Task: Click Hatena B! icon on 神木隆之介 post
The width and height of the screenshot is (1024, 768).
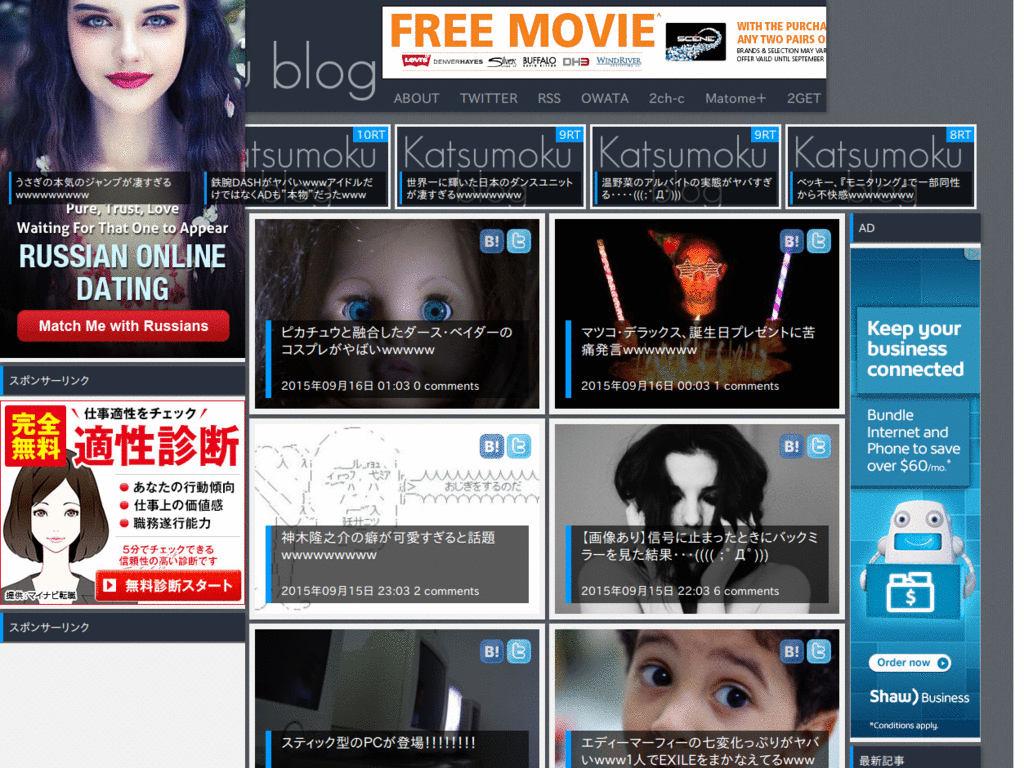Action: coord(492,447)
